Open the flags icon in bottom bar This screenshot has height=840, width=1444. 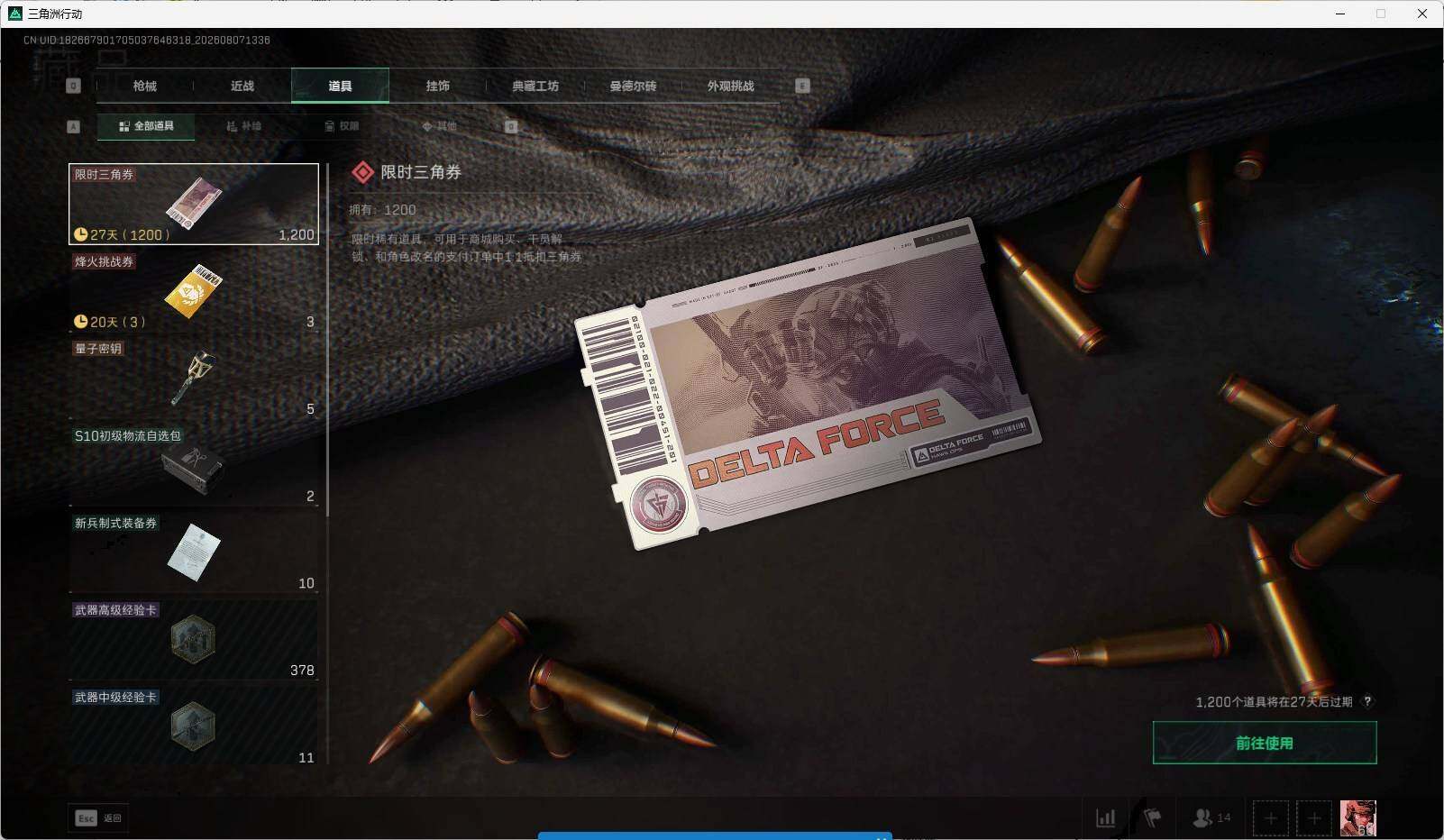(1152, 817)
